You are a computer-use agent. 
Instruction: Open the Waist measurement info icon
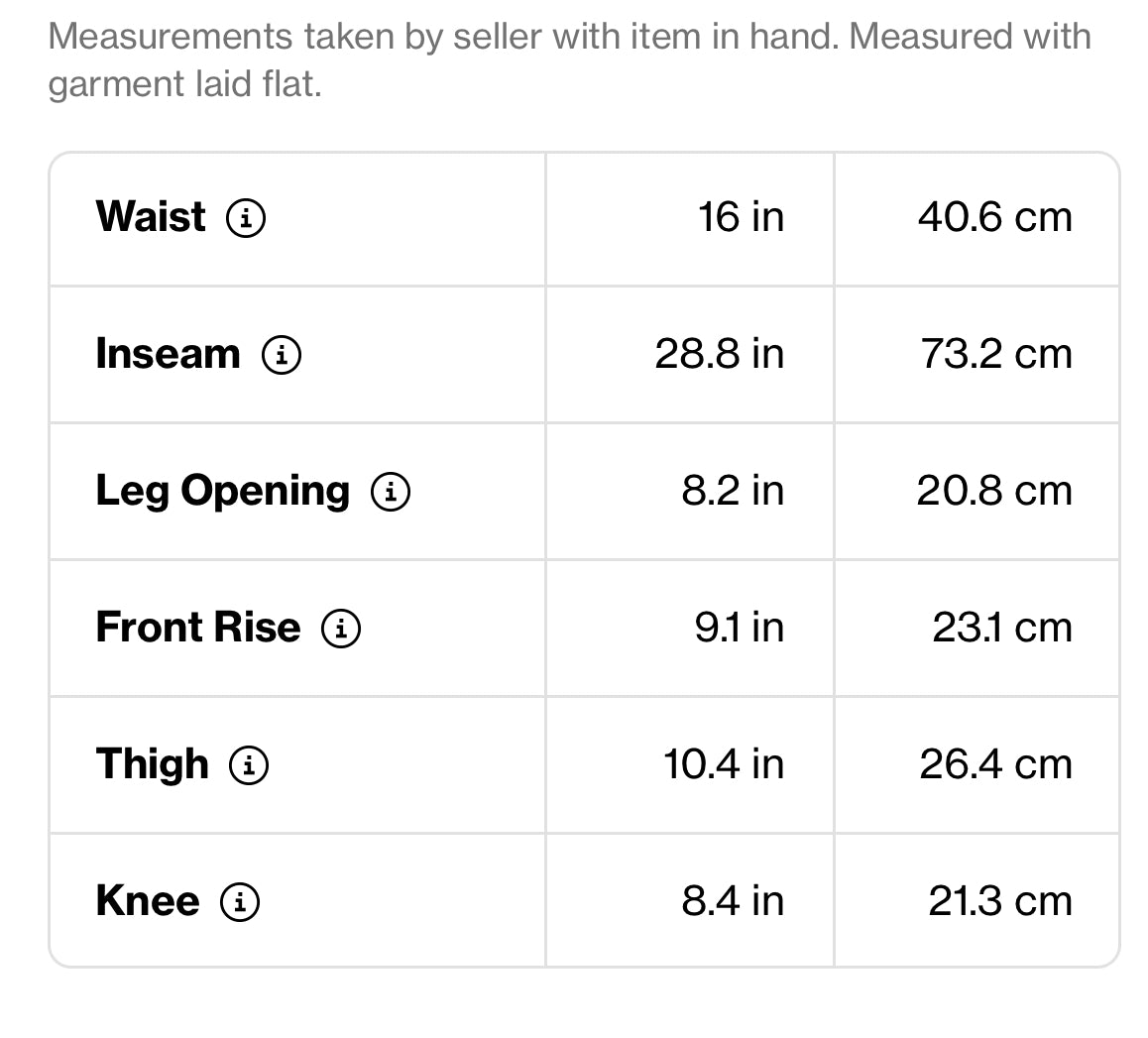246,217
